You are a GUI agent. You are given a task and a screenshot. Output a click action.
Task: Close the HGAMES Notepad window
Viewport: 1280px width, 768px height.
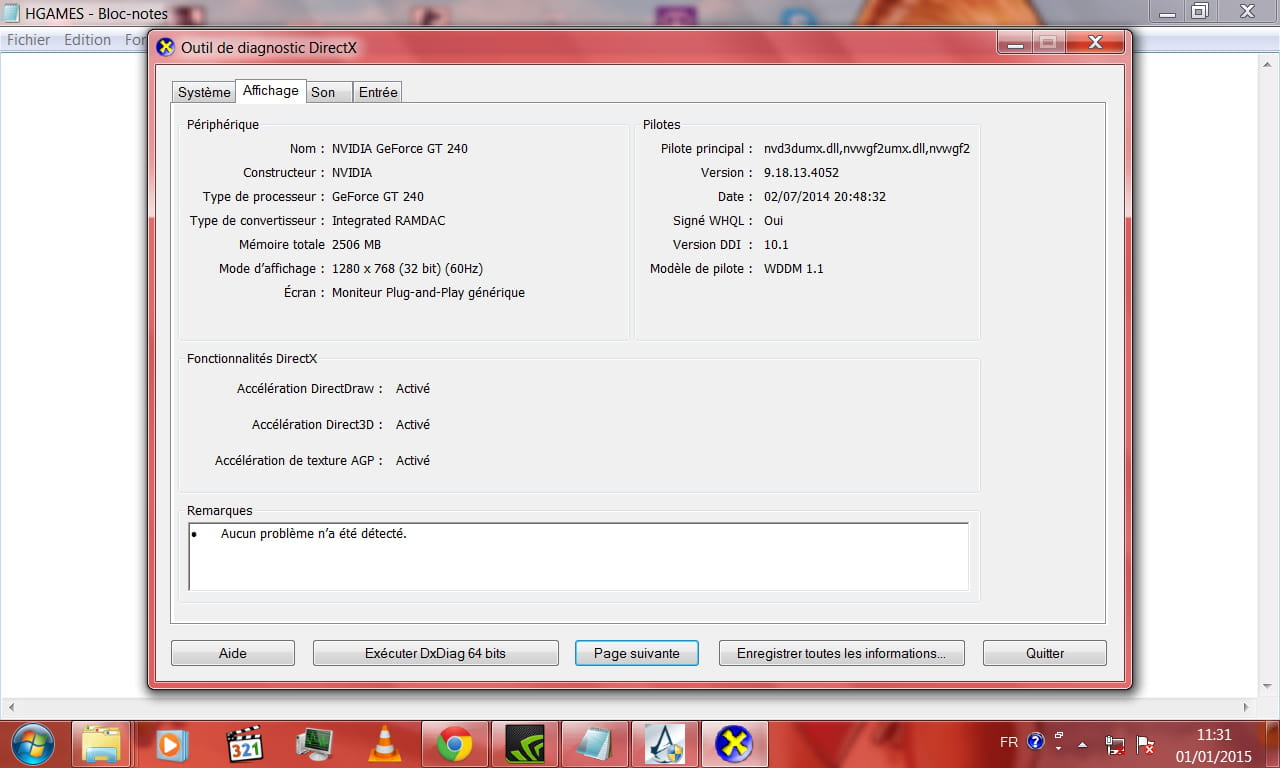pos(1247,12)
